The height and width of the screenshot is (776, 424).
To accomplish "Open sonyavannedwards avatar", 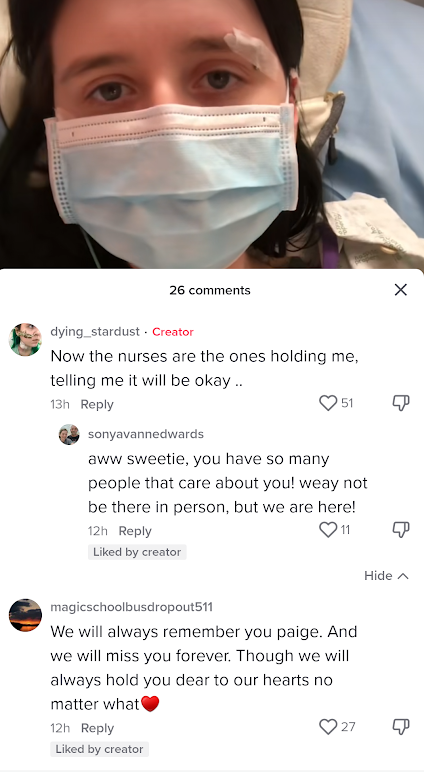I will click(x=69, y=435).
